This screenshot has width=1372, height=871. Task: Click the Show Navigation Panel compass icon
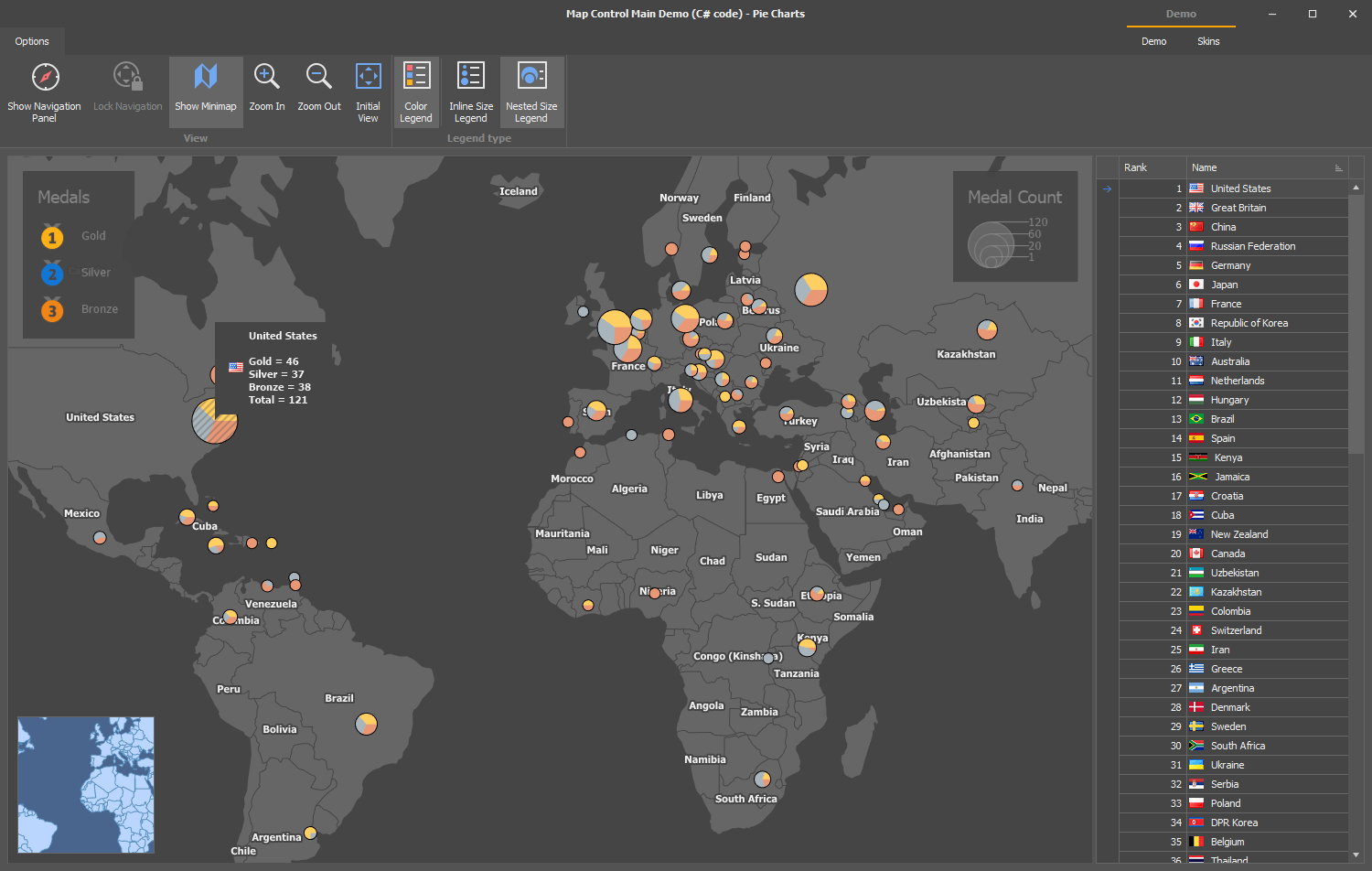45,78
